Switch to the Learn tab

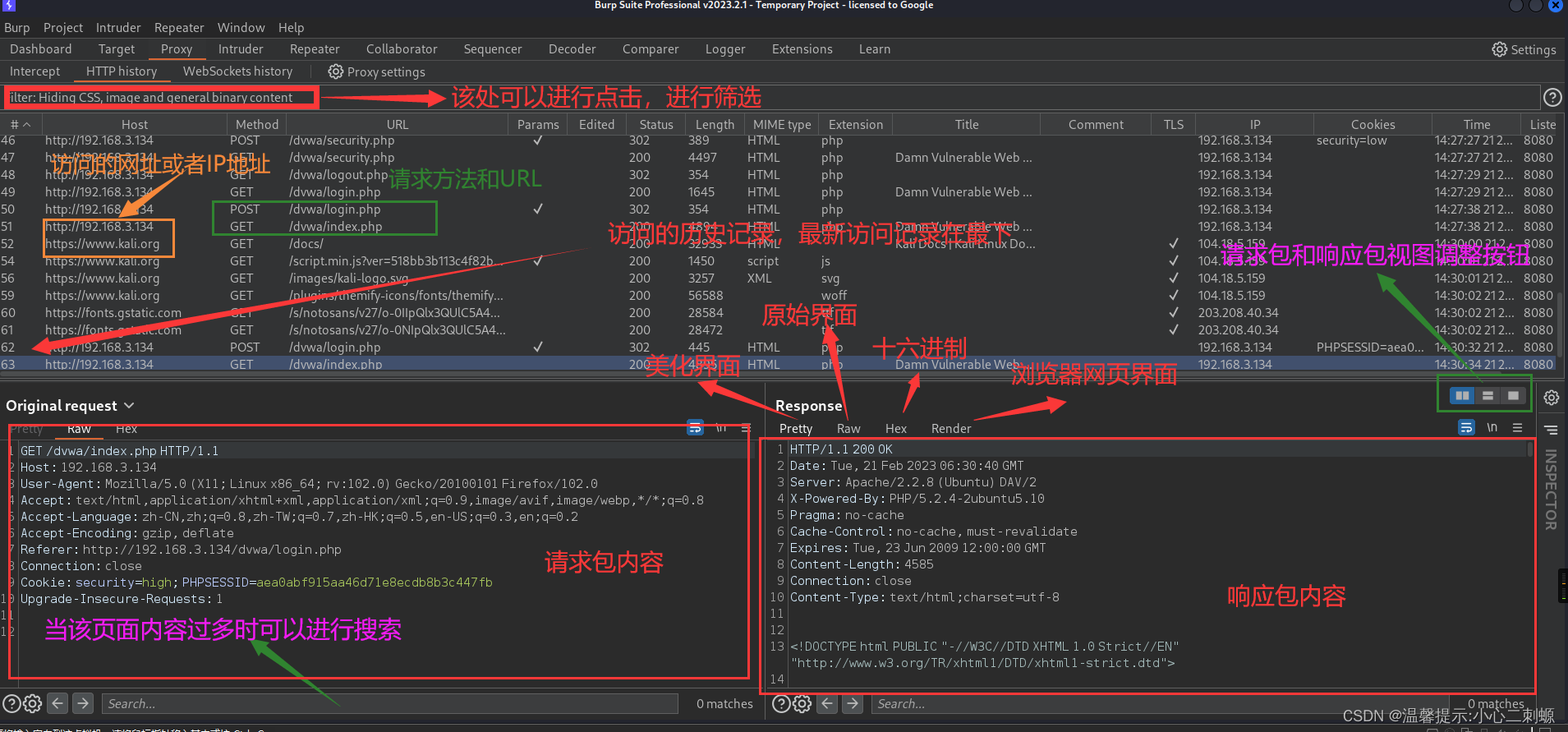(x=875, y=49)
